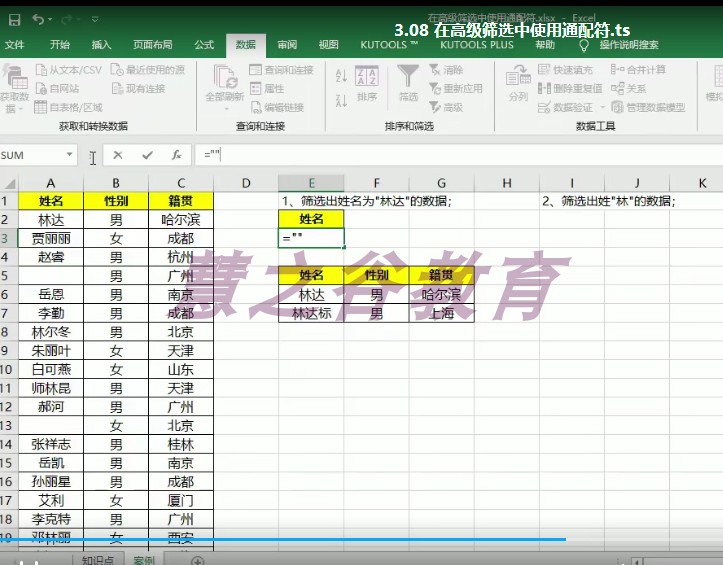The image size is (723, 565).
Task: Switch to the 插入 ribbon tab
Action: coord(101,44)
